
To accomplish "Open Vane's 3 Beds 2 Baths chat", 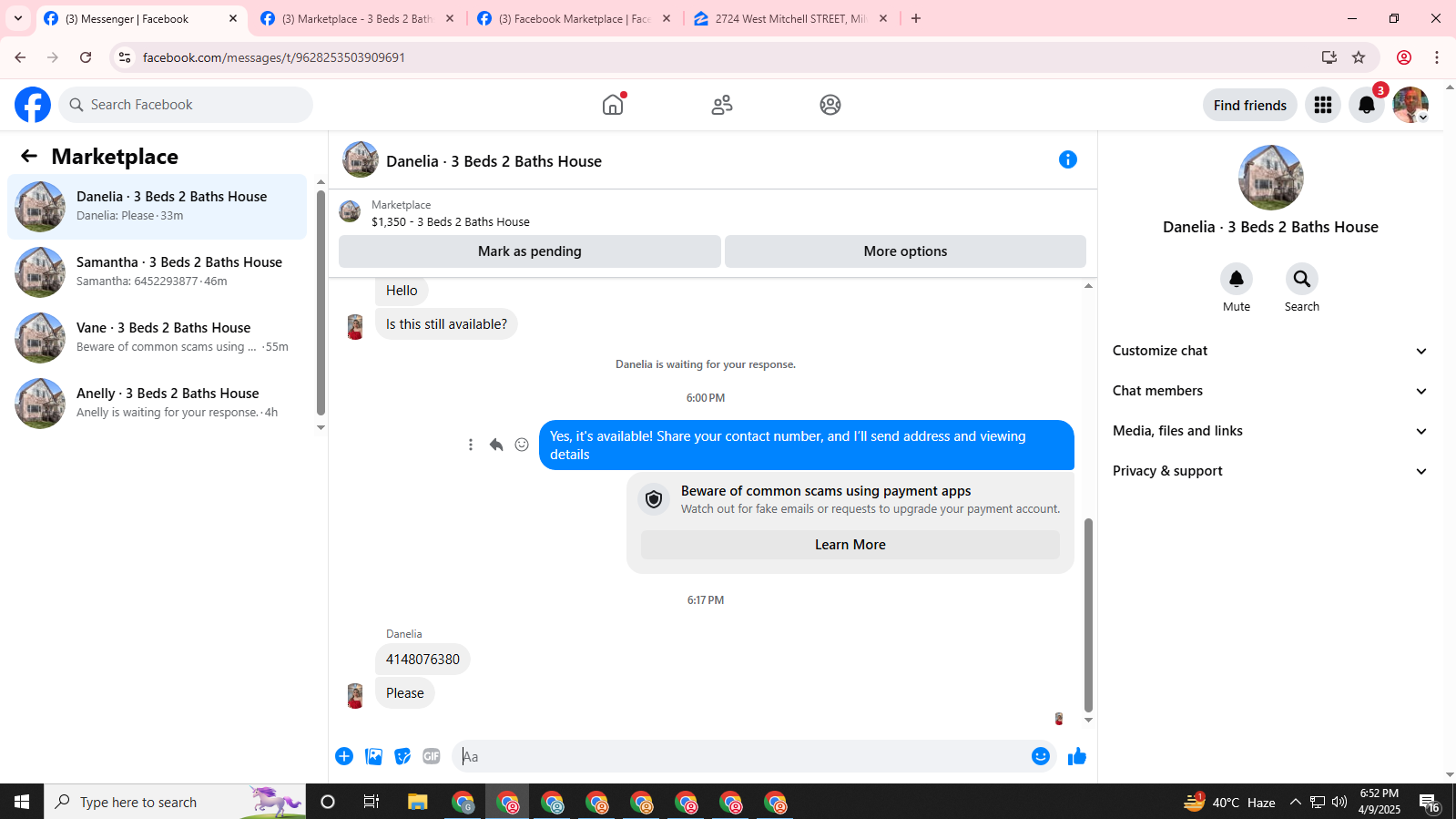I will pyautogui.click(x=158, y=337).
